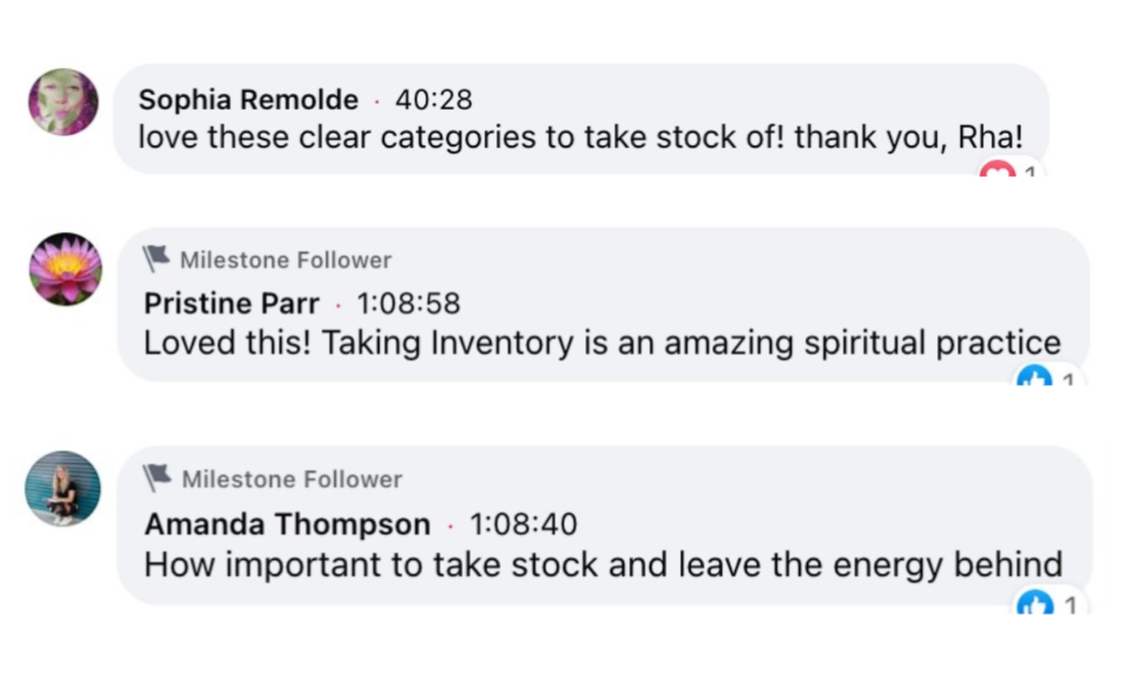The width and height of the screenshot is (1129, 691).
Task: Click the like reaction on Amanda's comment
Action: pyautogui.click(x=1034, y=603)
